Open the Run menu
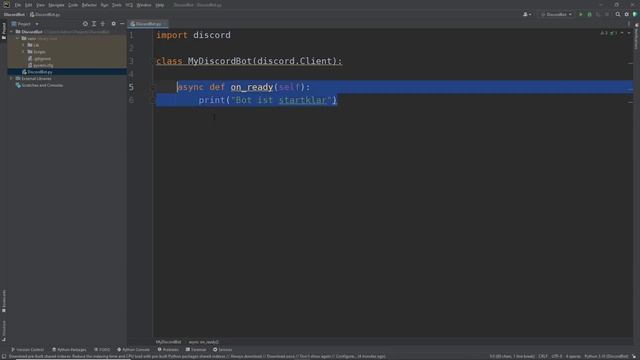 coord(104,5)
